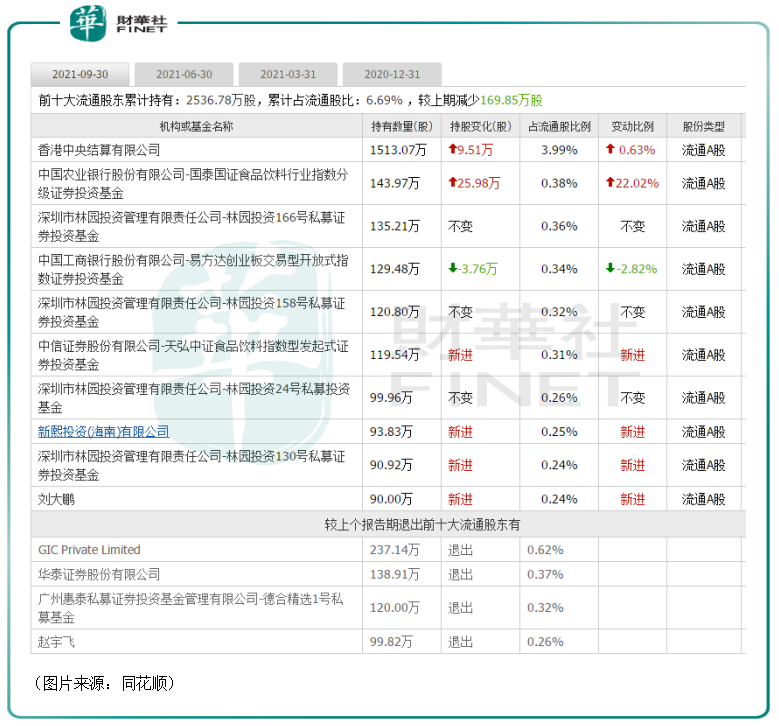This screenshot has height=726, width=779.
Task: Click holding value 129.48万
Action: 394,269
